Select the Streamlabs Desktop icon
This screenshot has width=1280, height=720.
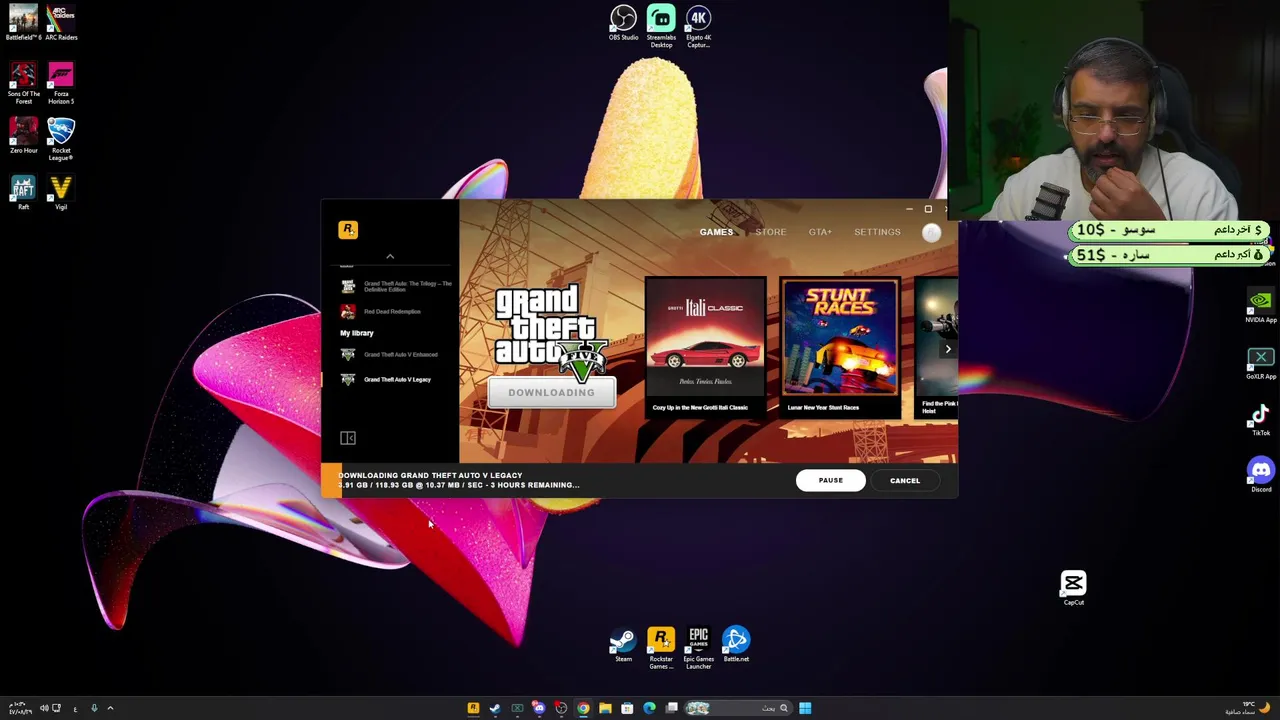point(661,26)
